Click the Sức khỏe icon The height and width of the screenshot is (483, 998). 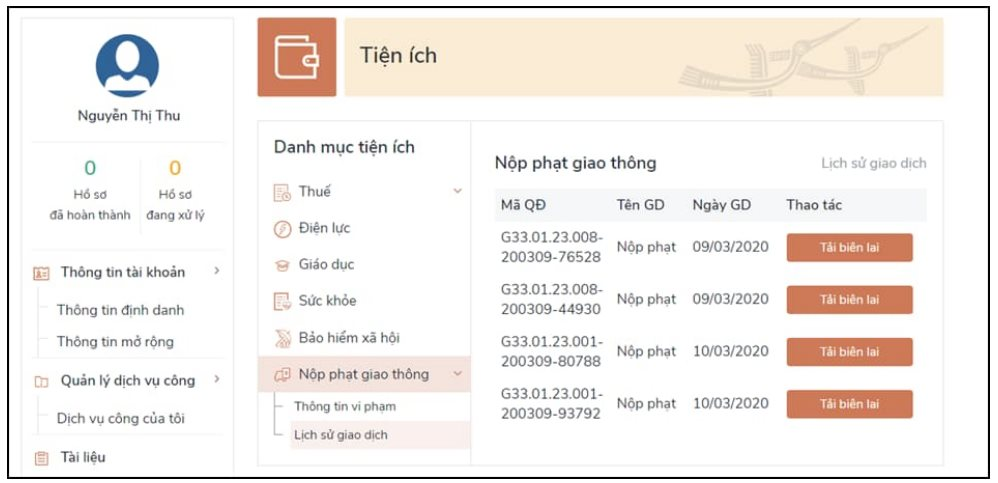(282, 301)
